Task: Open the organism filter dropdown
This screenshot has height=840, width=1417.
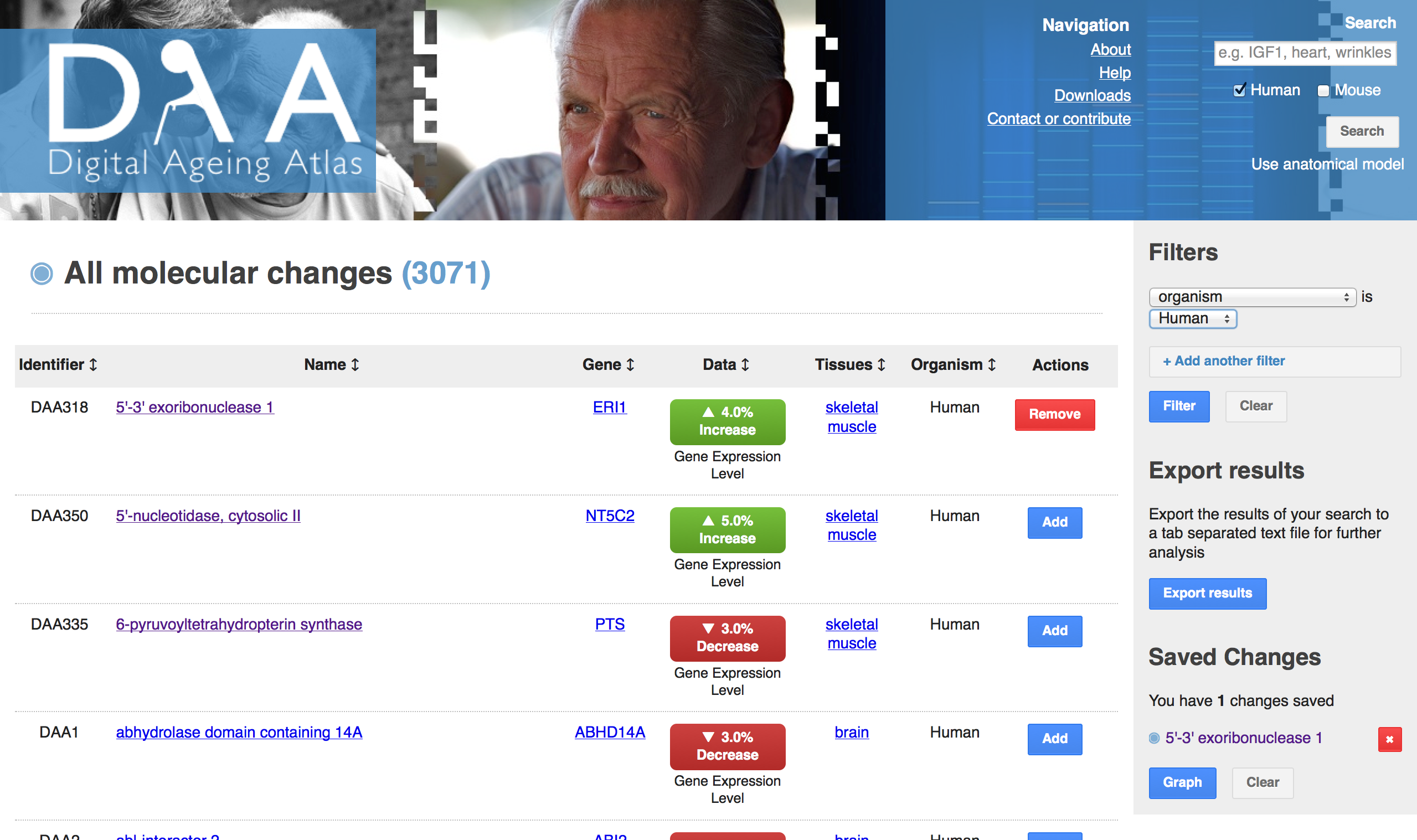Action: tap(1252, 296)
